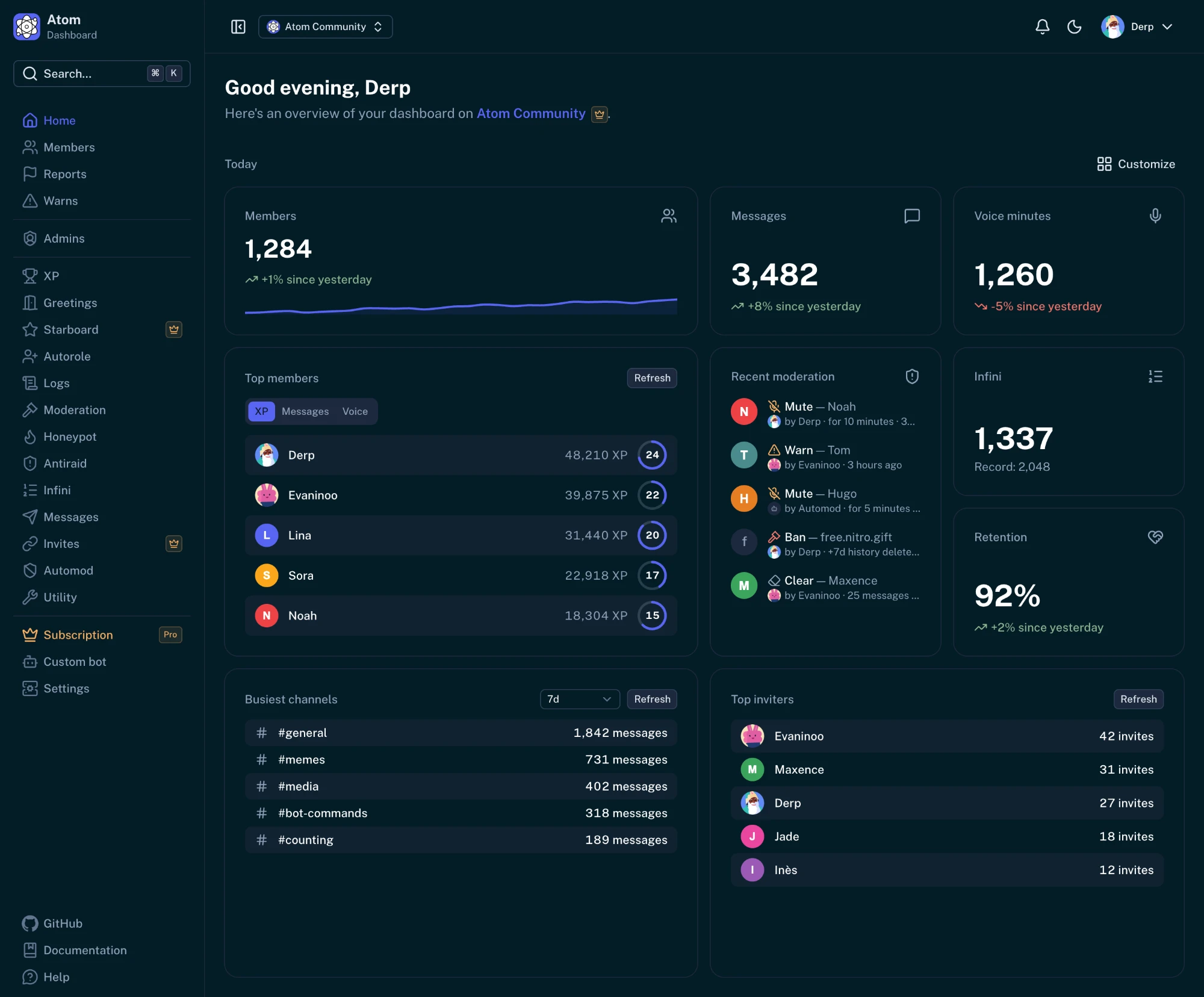This screenshot has width=1204, height=997.
Task: Click the Settings sidebar icon
Action: (29, 688)
